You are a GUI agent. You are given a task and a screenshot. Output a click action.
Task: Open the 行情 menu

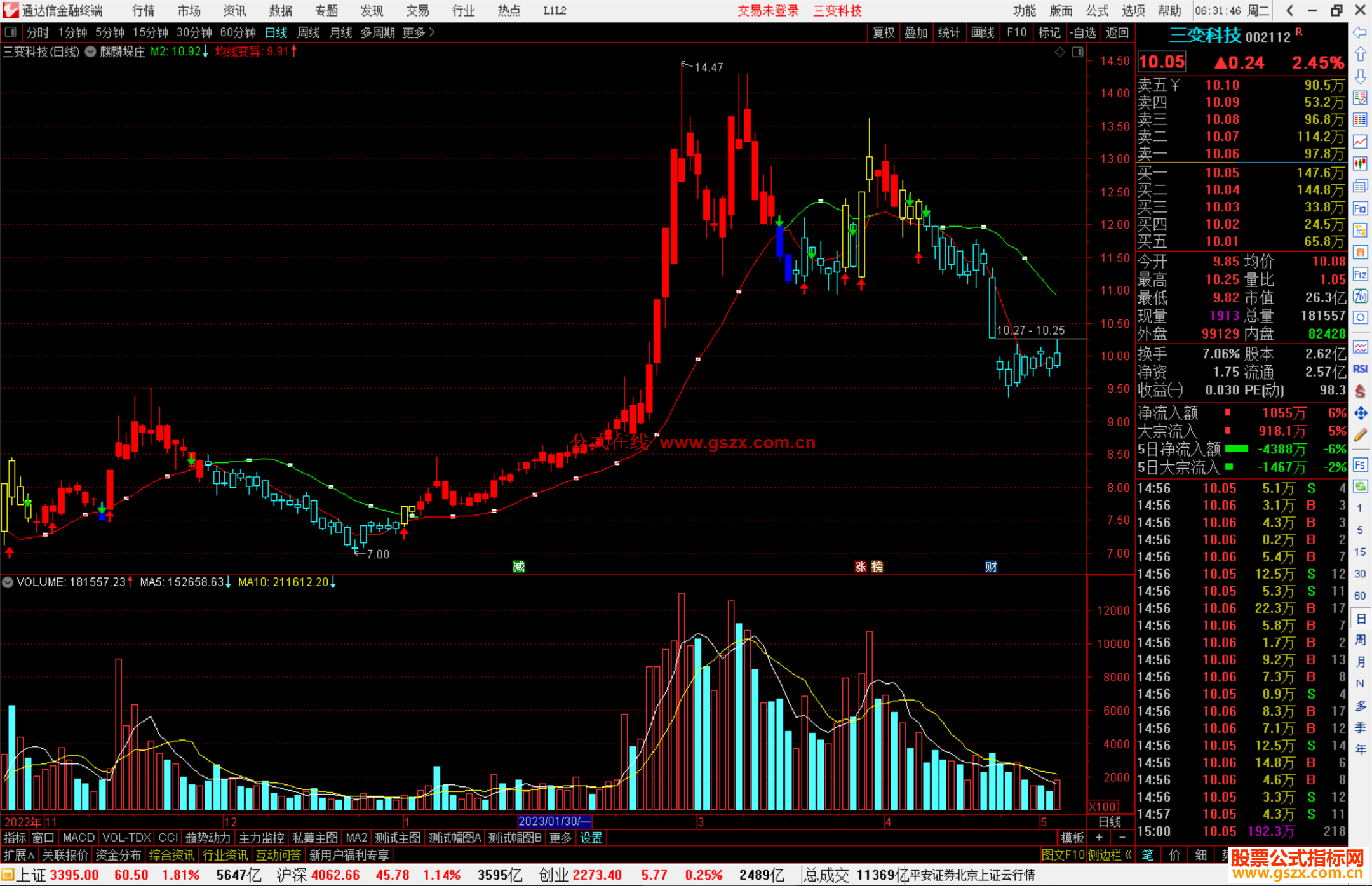click(x=143, y=11)
